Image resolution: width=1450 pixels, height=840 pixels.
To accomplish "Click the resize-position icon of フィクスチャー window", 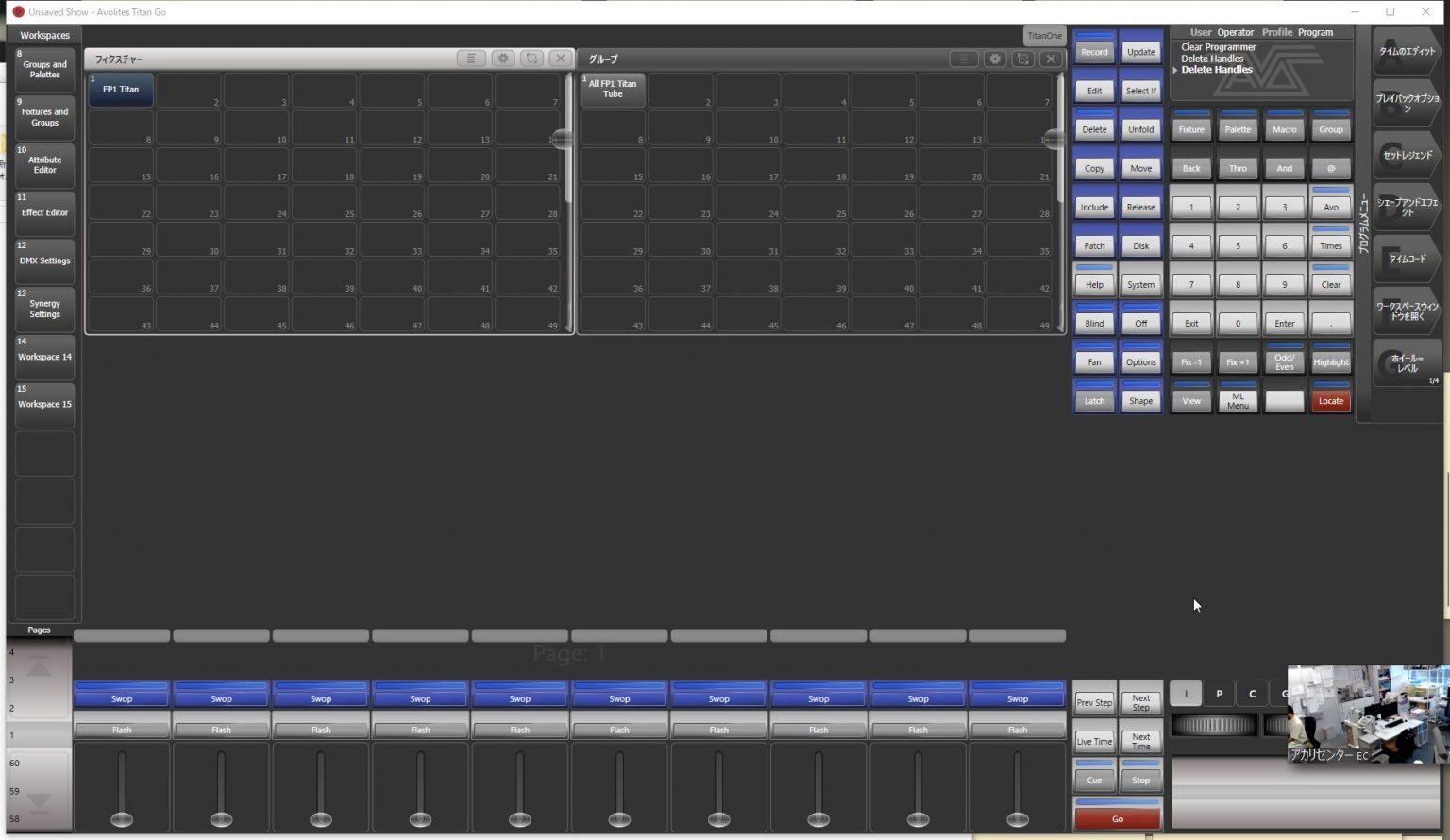I will (x=532, y=59).
